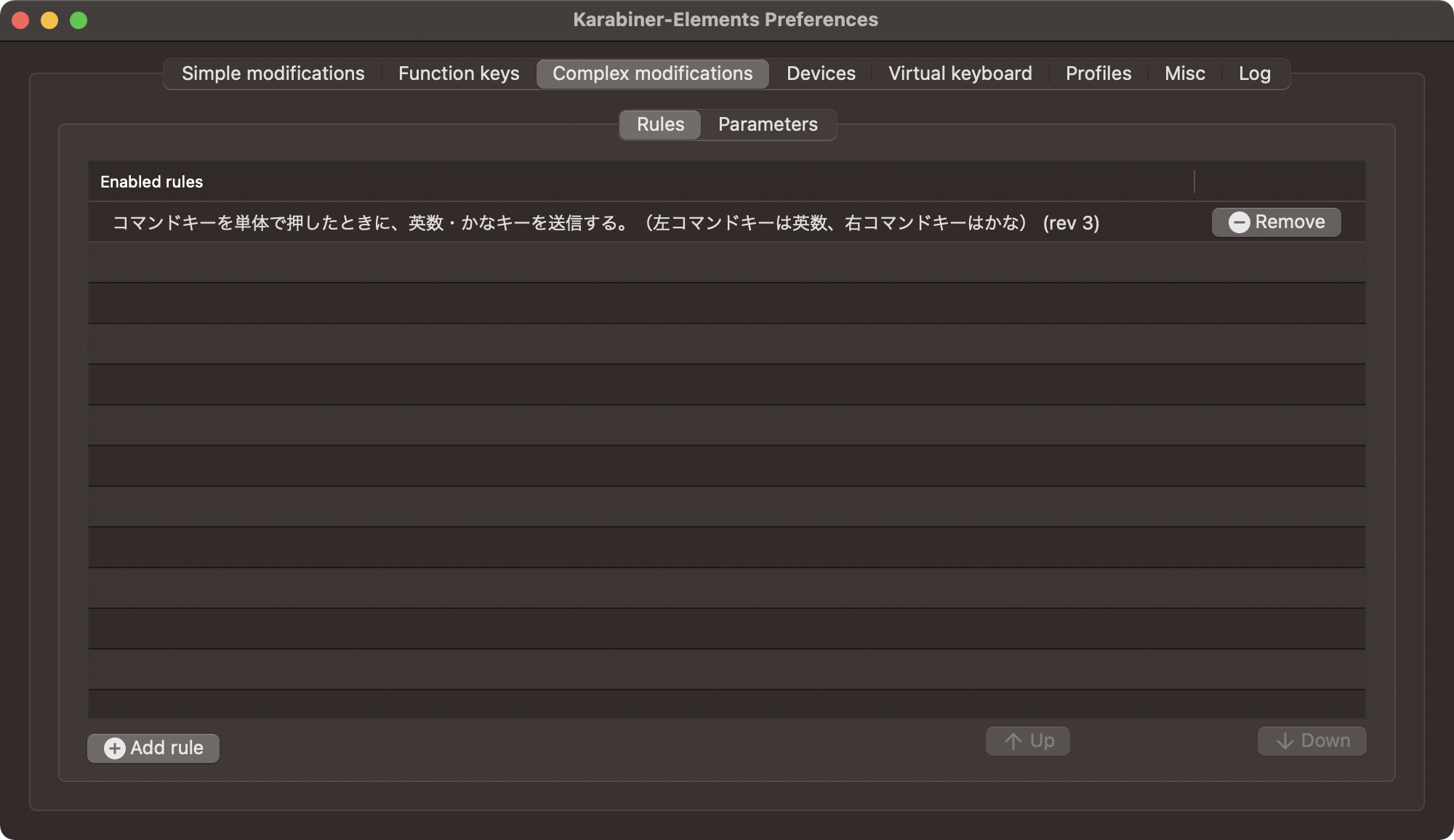Select the Rules sub-tab
Viewport: 1454px width, 840px height.
coord(659,124)
